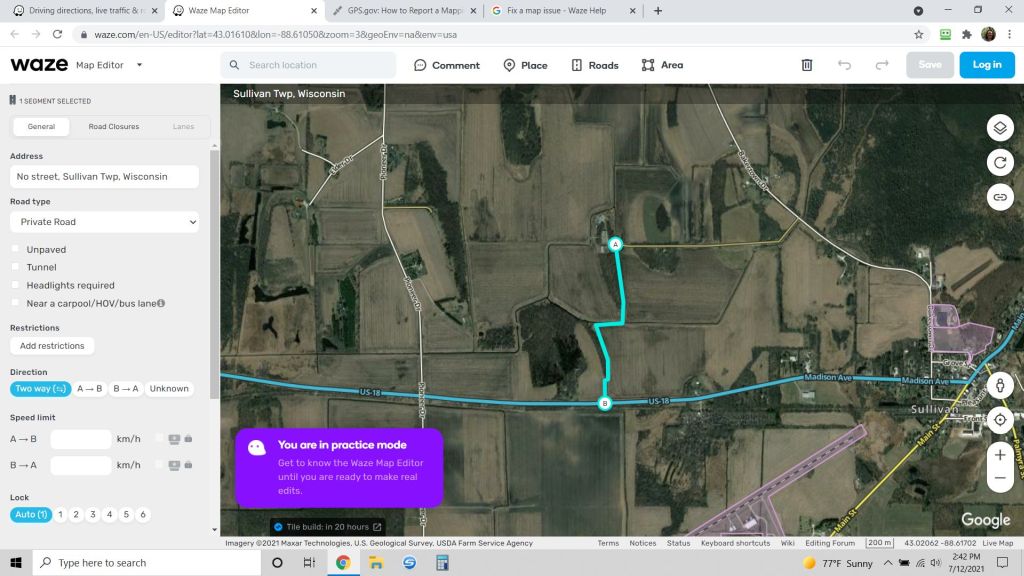The width and height of the screenshot is (1024, 576).
Task: Open the map layers panel icon
Action: (x=1000, y=128)
